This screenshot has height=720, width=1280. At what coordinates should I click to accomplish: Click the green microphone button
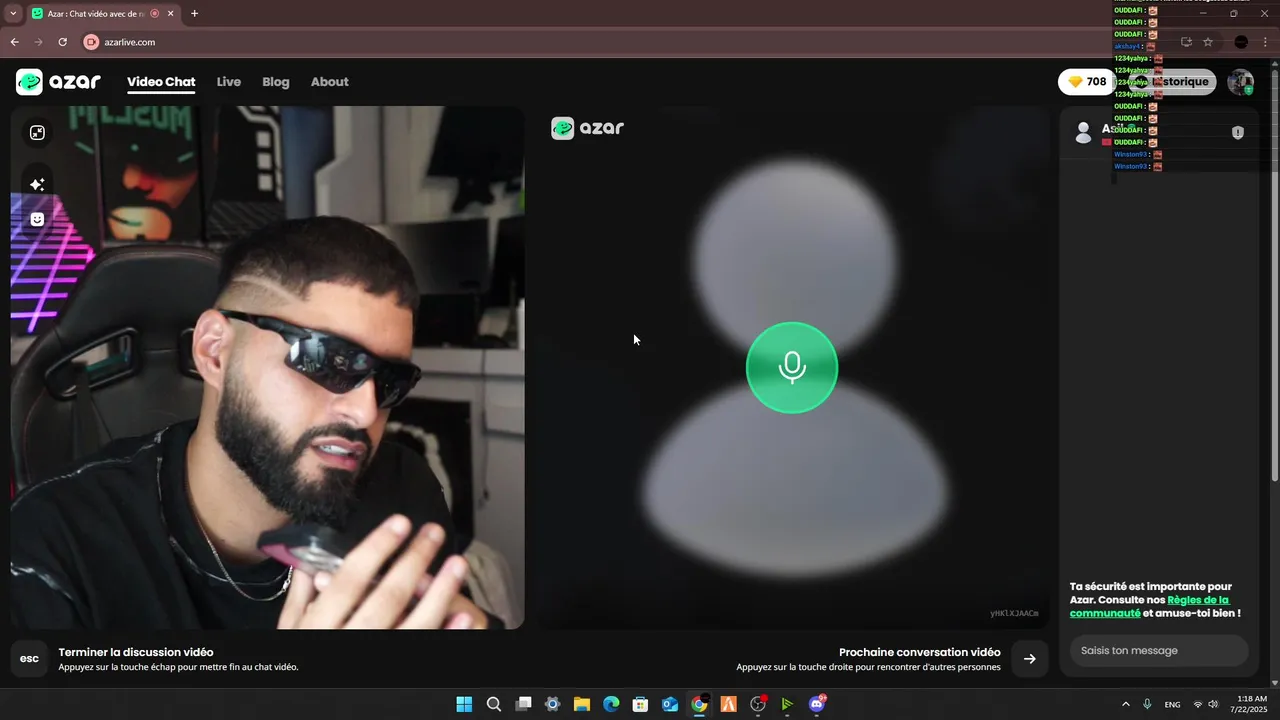791,367
